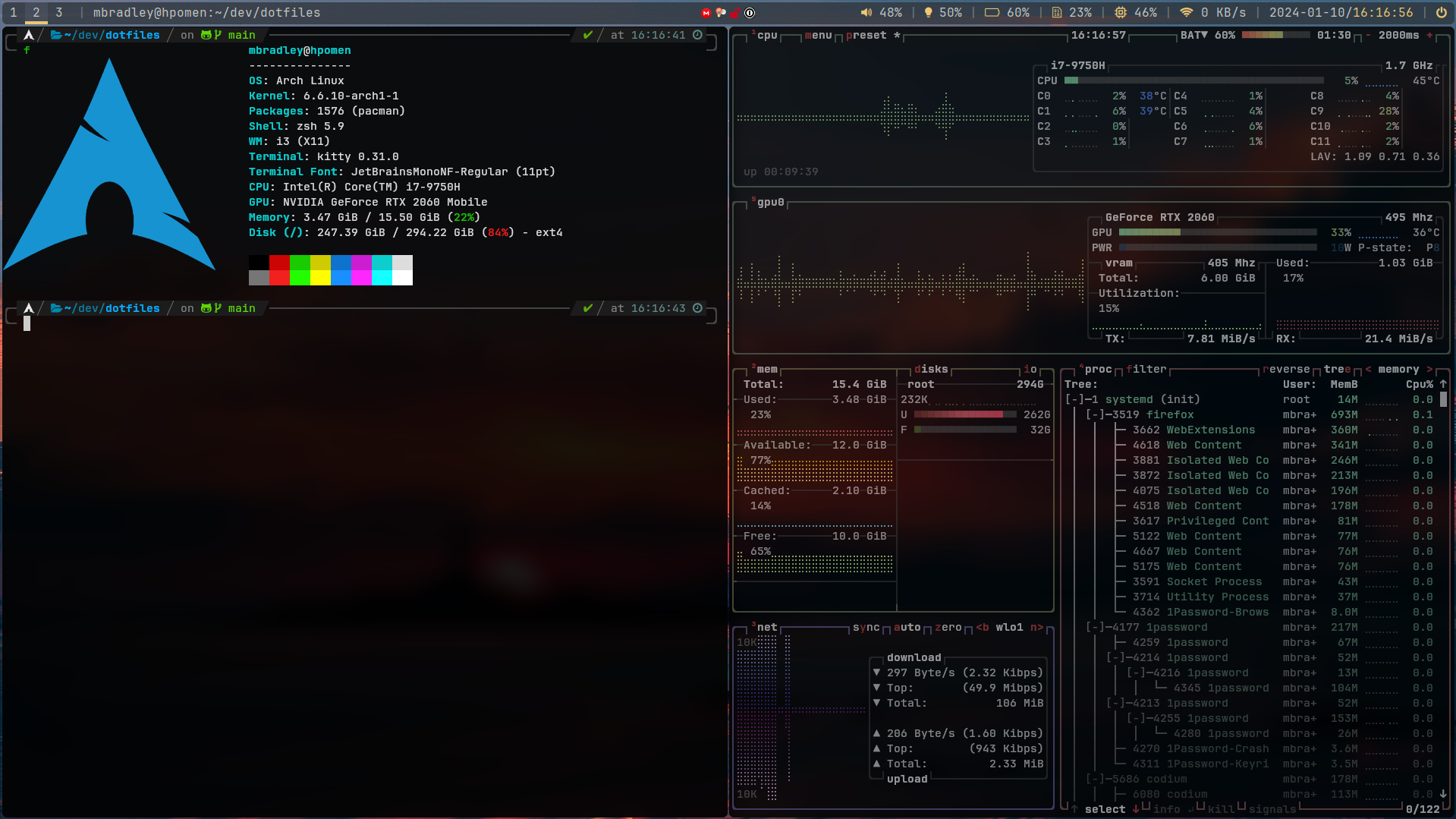Collapse the 4177 1password tree node
Viewport: 1456px width, 819px height.
point(1095,628)
